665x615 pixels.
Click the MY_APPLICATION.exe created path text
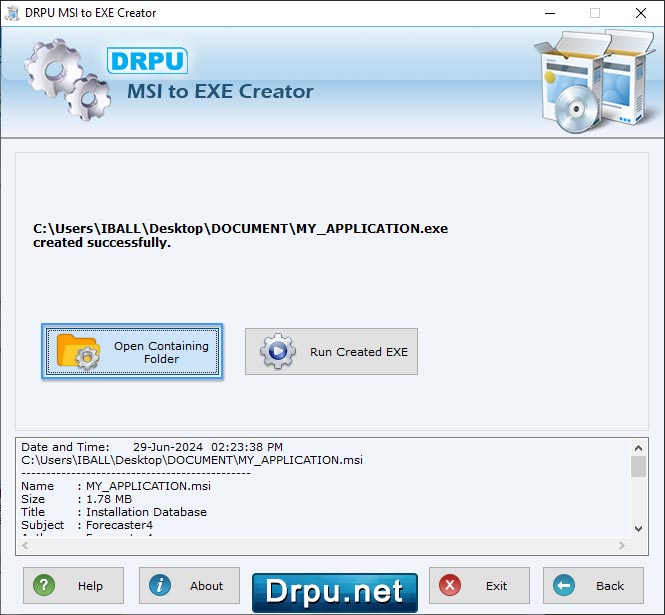(240, 228)
